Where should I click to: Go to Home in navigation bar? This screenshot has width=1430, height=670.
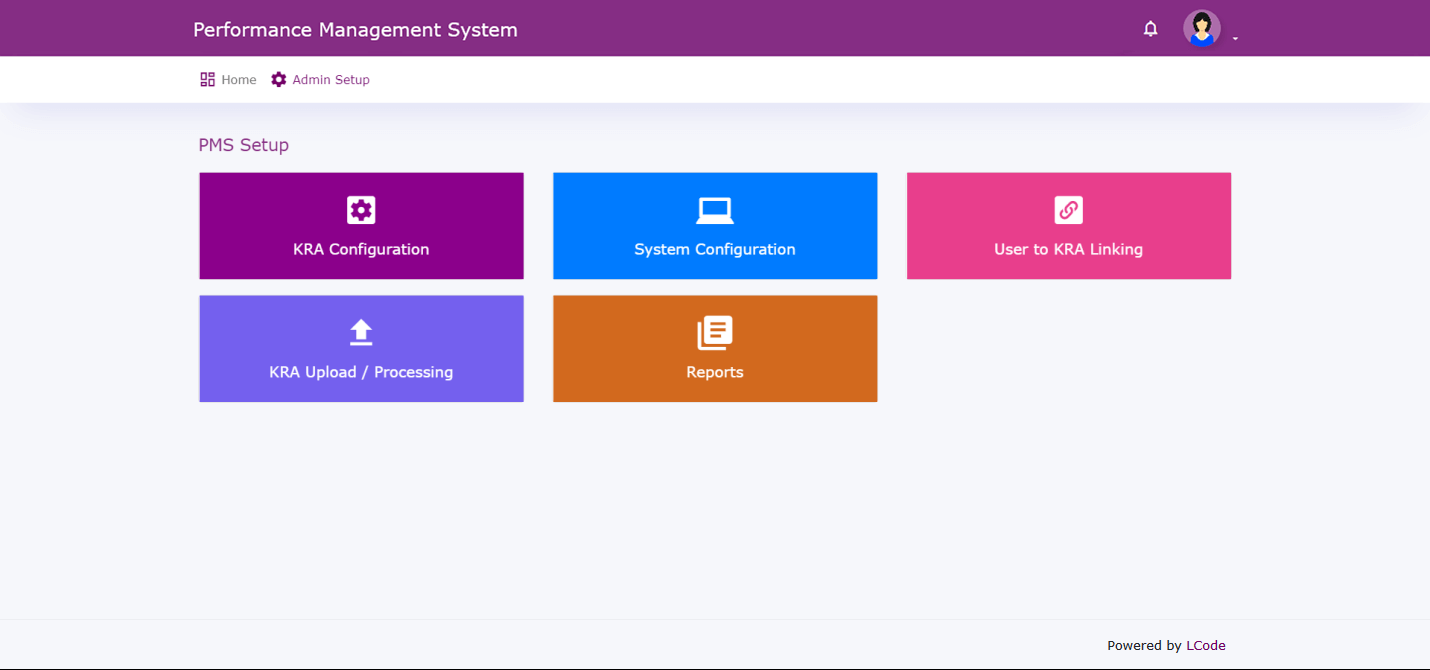[228, 80]
